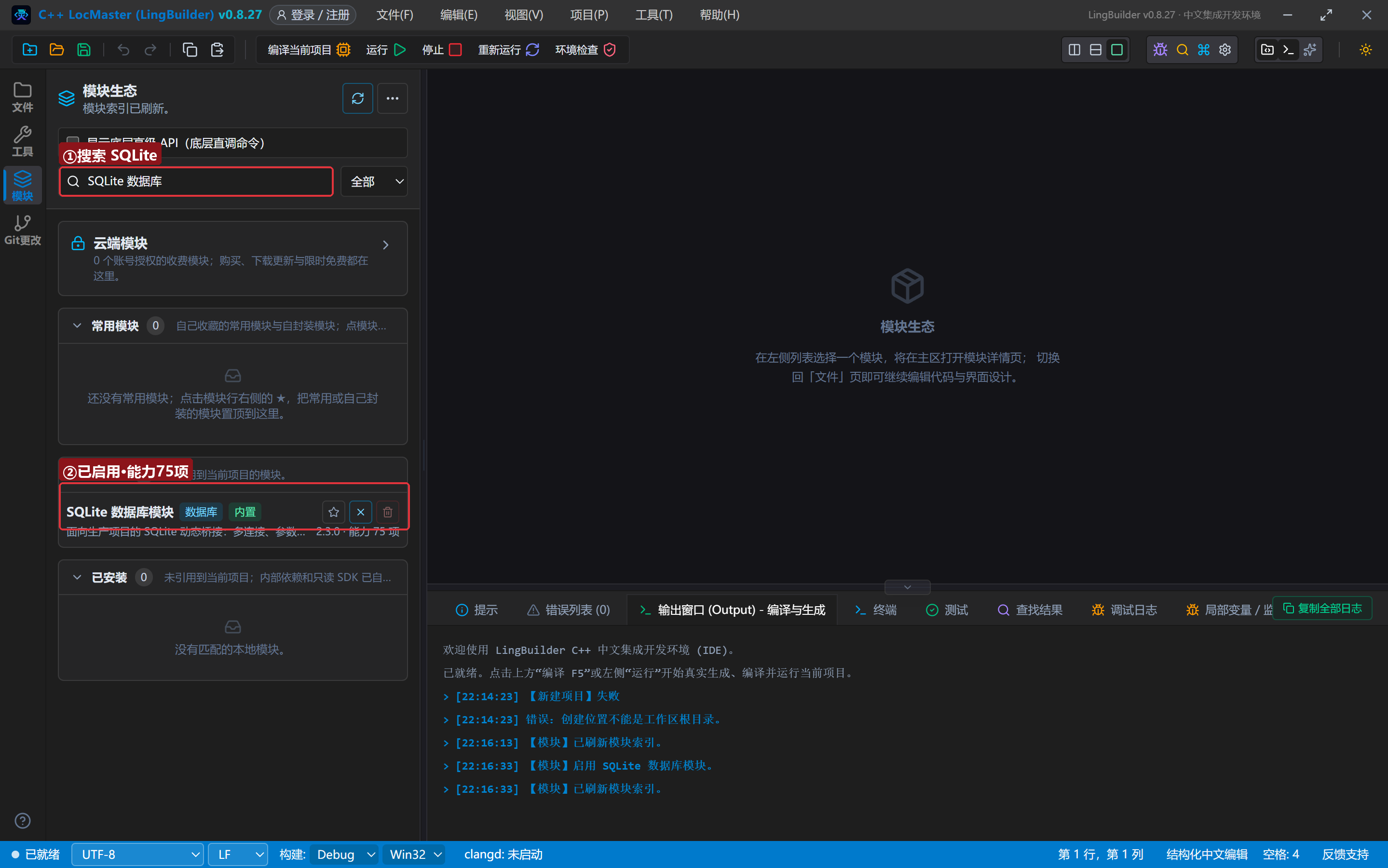1388x868 pixels.
Task: Click the paste clipboard icon
Action: coord(217,50)
